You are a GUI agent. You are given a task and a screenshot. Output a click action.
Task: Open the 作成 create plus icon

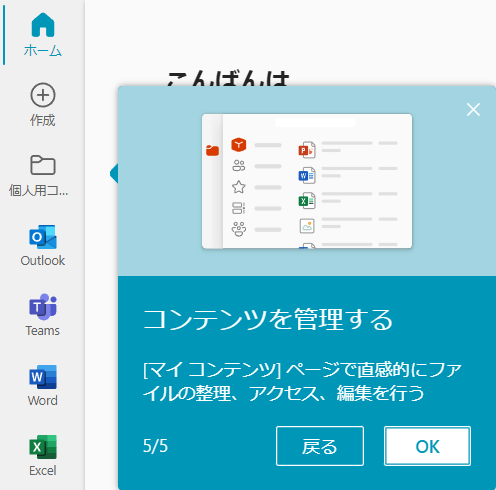[43, 95]
